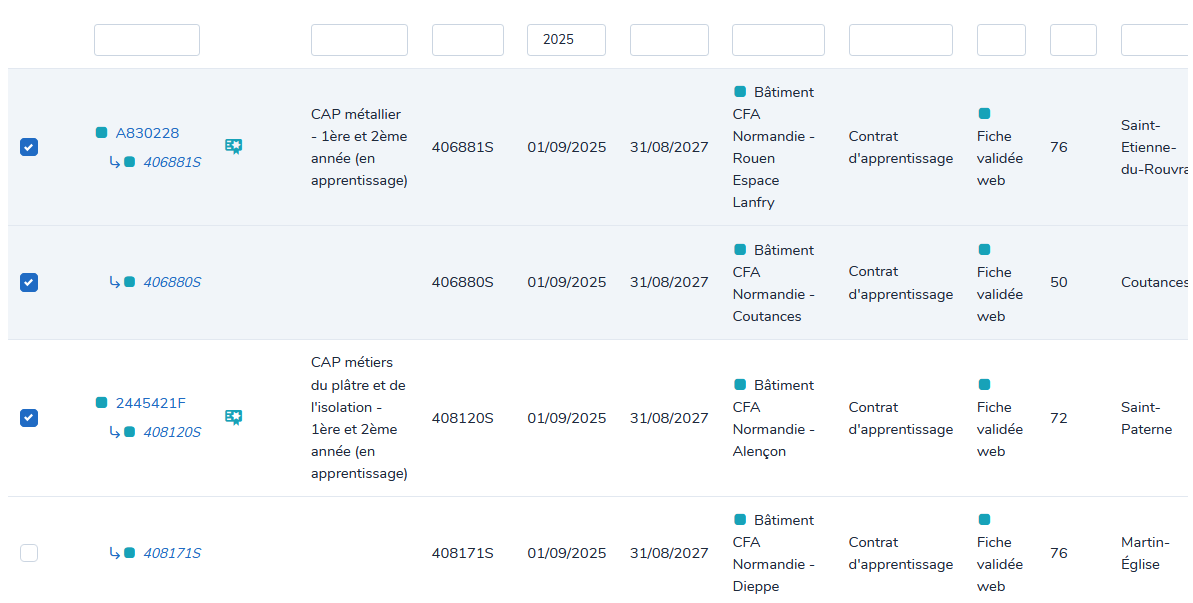Click the filter box above the CAP métallier column

(x=359, y=40)
